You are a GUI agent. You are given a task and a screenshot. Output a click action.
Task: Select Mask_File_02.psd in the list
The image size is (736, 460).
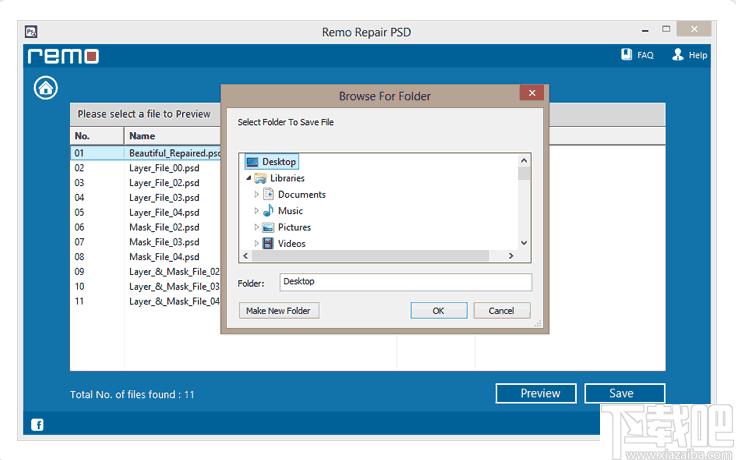164,227
